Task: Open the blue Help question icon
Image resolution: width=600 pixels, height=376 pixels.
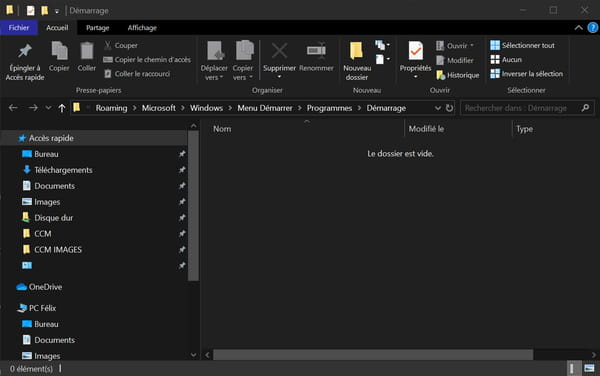Action: [x=593, y=28]
